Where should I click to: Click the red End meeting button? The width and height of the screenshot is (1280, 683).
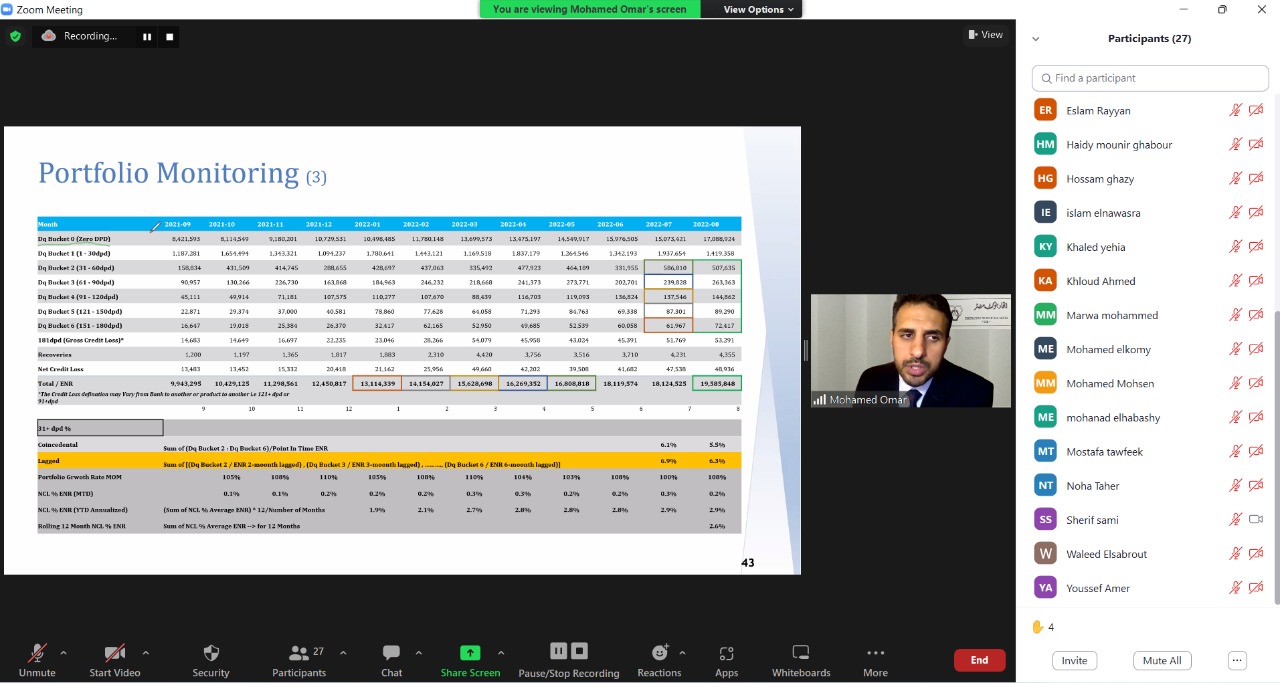[x=979, y=660]
